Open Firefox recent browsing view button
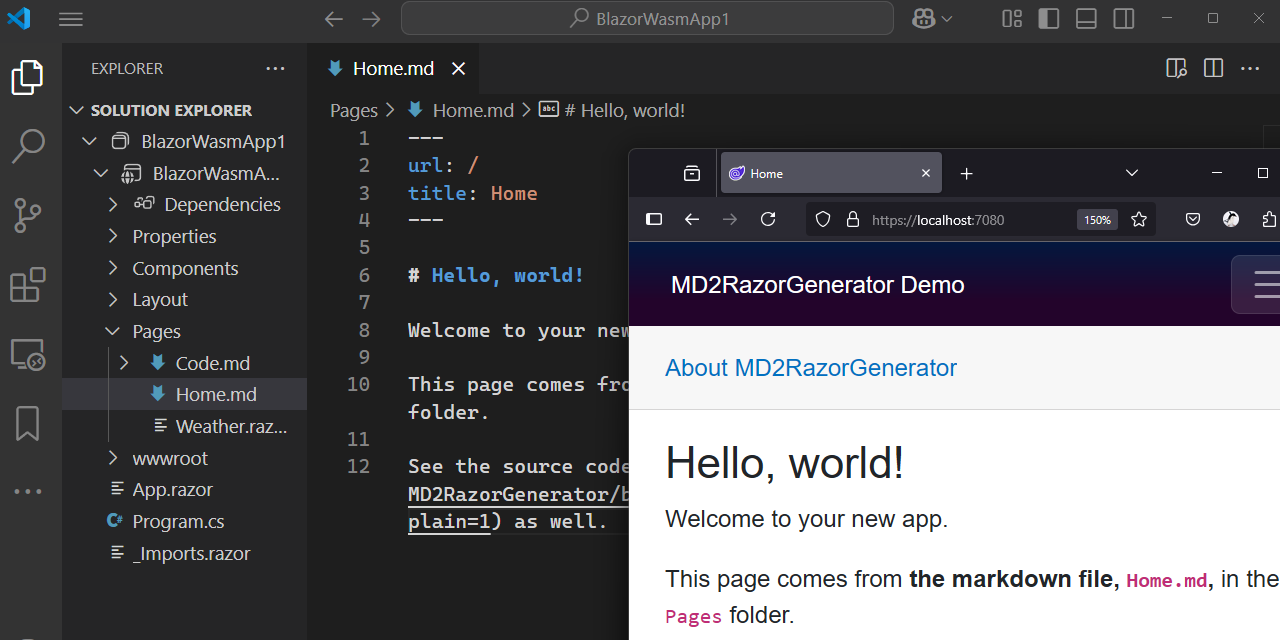The width and height of the screenshot is (1280, 640). [692, 174]
